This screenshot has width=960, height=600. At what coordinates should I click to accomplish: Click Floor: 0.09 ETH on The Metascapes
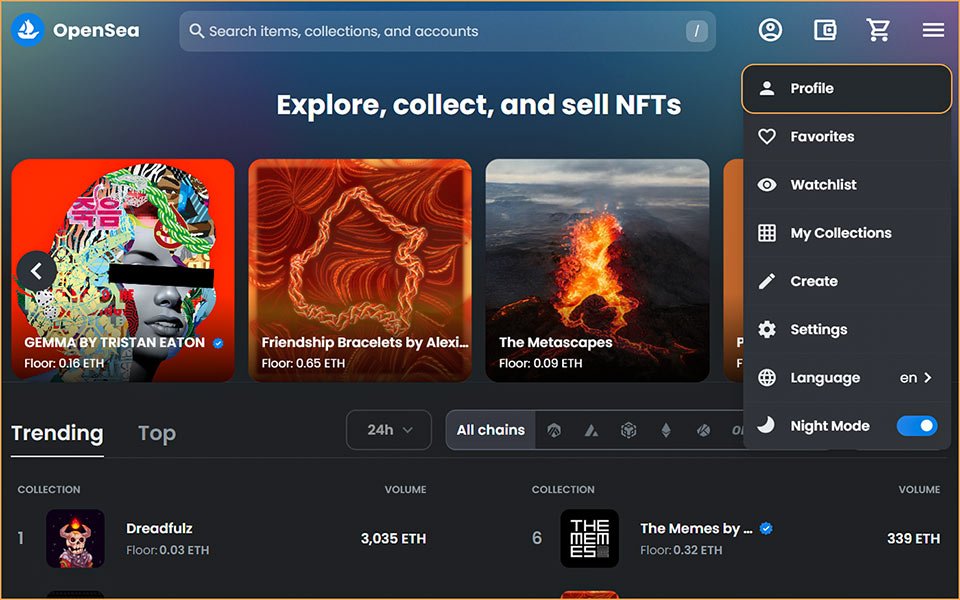tap(541, 363)
